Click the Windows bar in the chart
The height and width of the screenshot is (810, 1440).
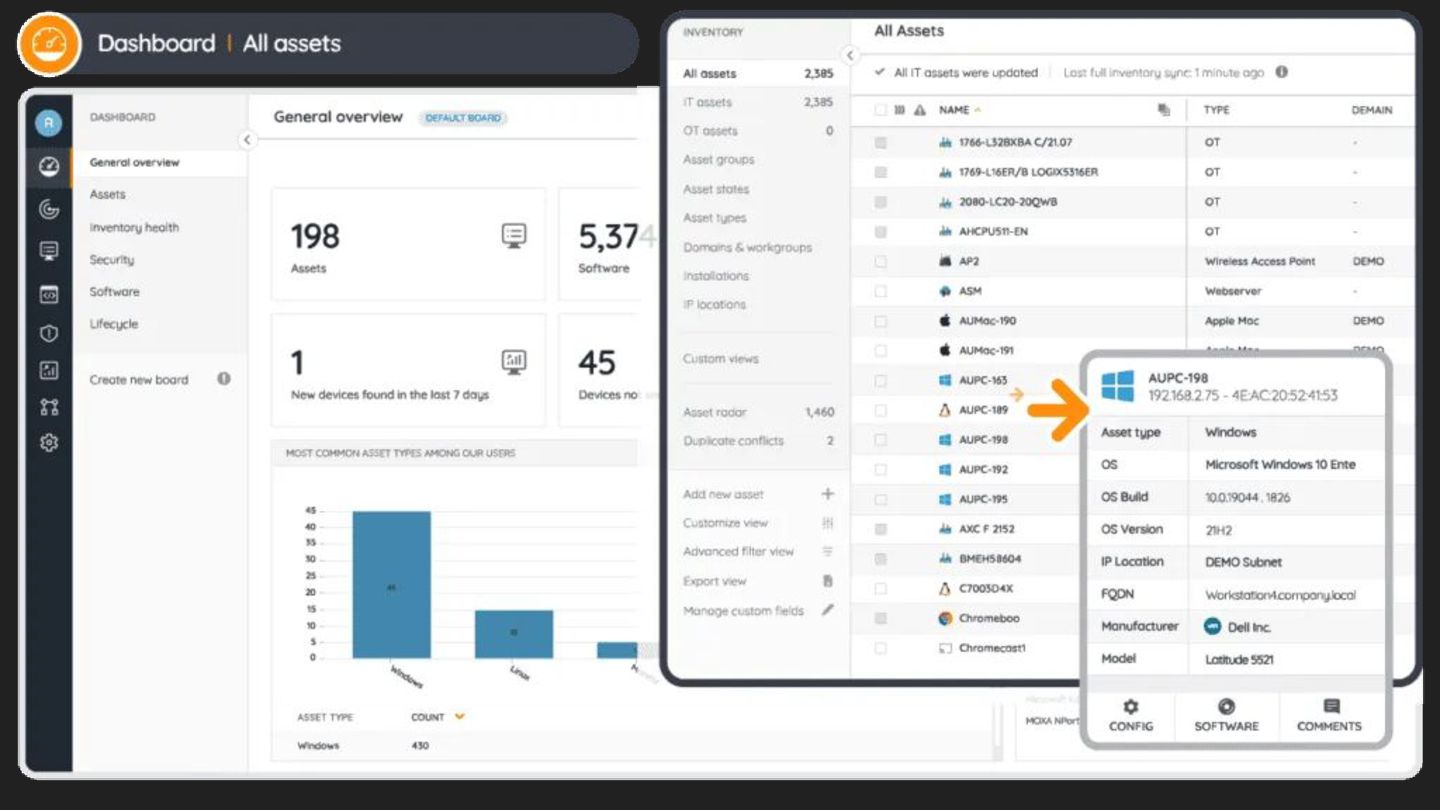391,585
